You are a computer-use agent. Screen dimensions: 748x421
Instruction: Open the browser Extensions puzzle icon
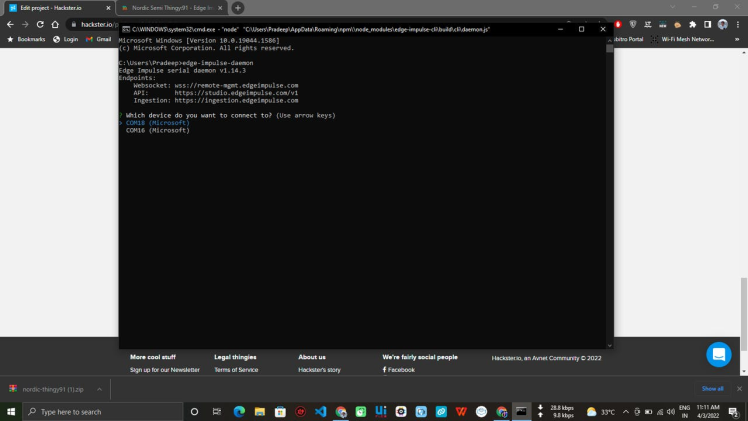[692, 24]
